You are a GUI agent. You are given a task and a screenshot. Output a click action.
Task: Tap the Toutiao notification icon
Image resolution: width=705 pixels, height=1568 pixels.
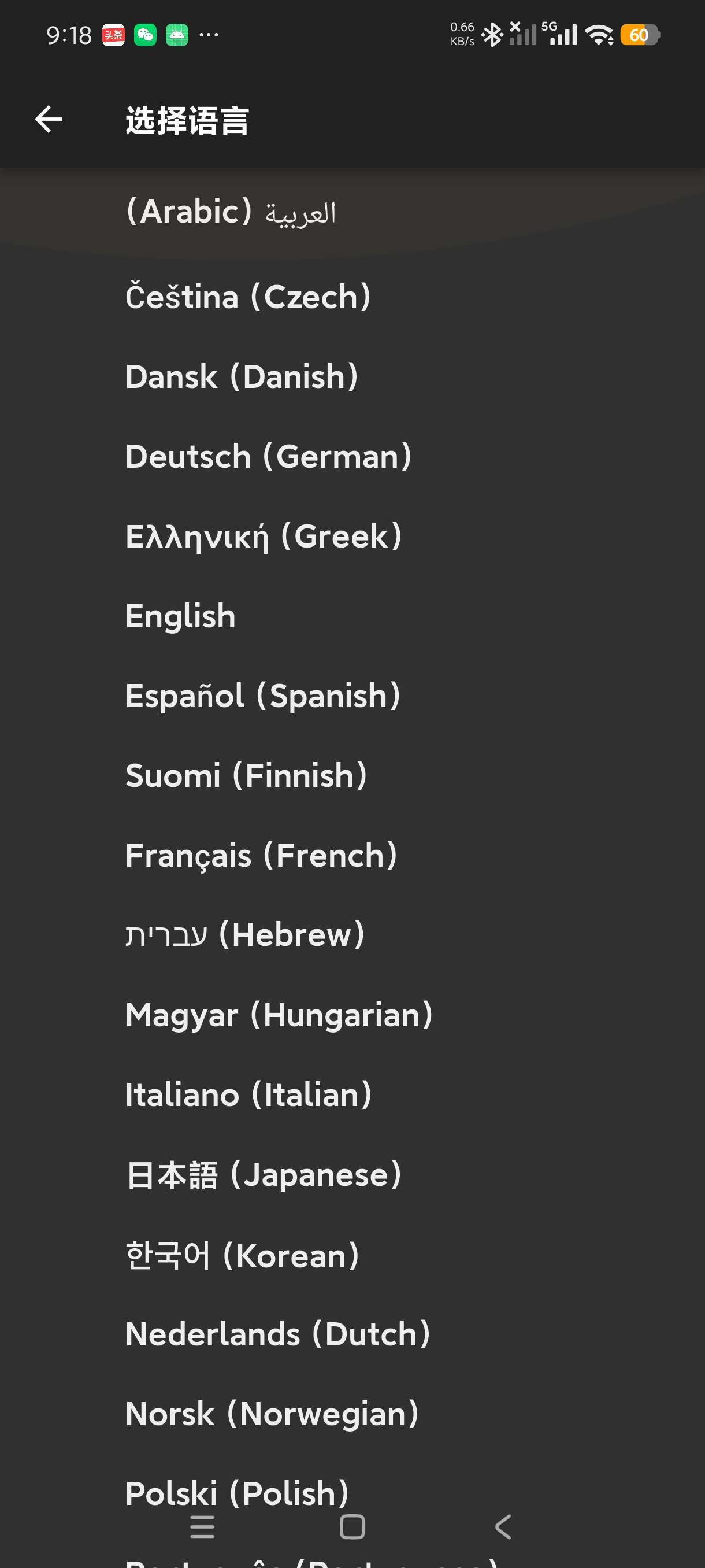tap(113, 35)
